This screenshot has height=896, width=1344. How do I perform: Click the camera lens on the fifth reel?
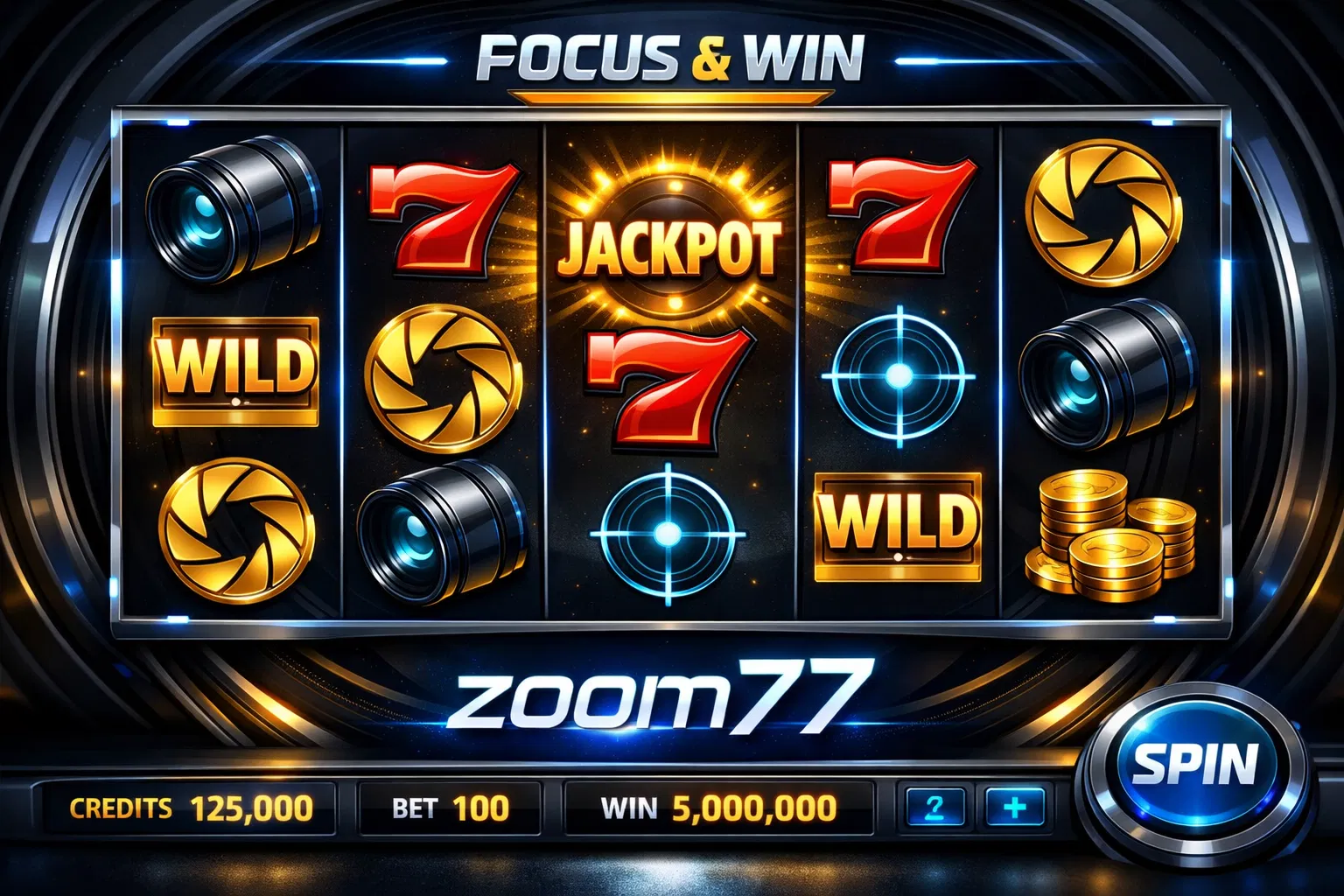1109,375
